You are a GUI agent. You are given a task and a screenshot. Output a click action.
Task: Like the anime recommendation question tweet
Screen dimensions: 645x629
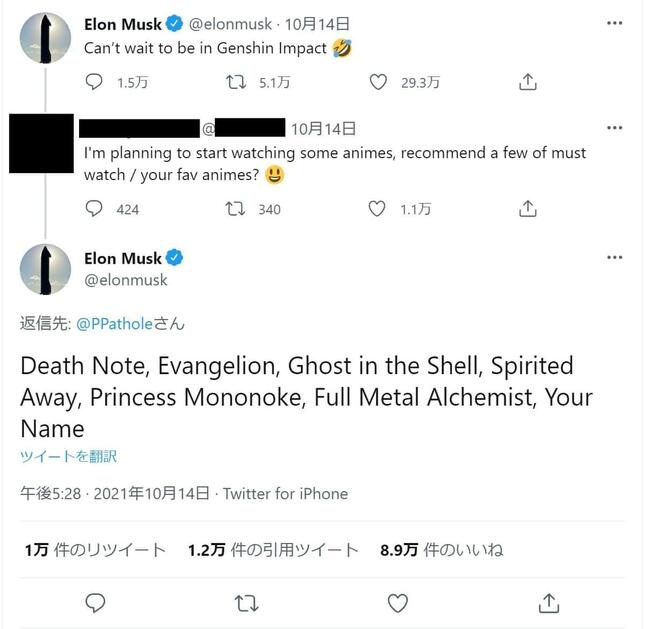378,209
